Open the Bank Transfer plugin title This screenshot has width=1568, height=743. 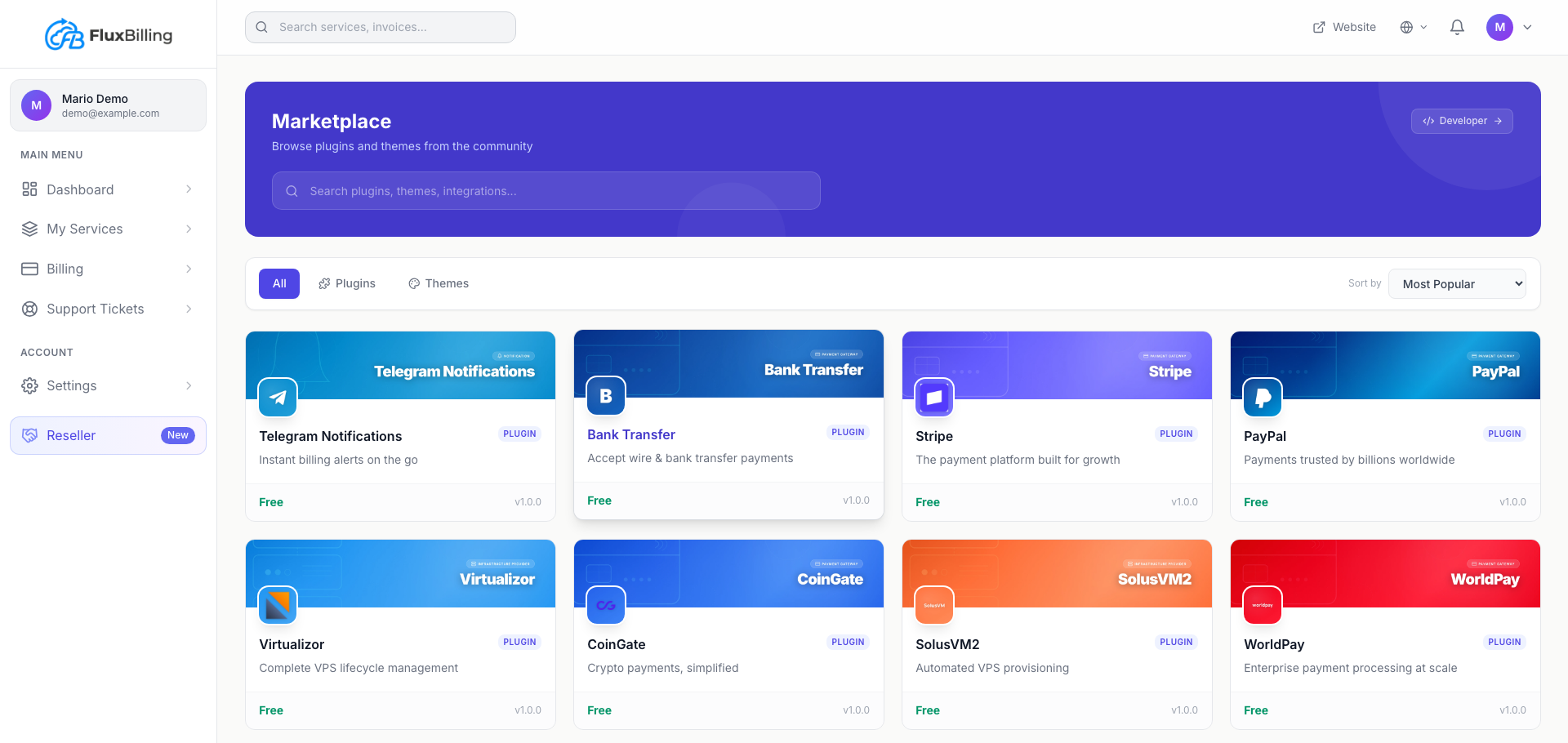pos(631,434)
